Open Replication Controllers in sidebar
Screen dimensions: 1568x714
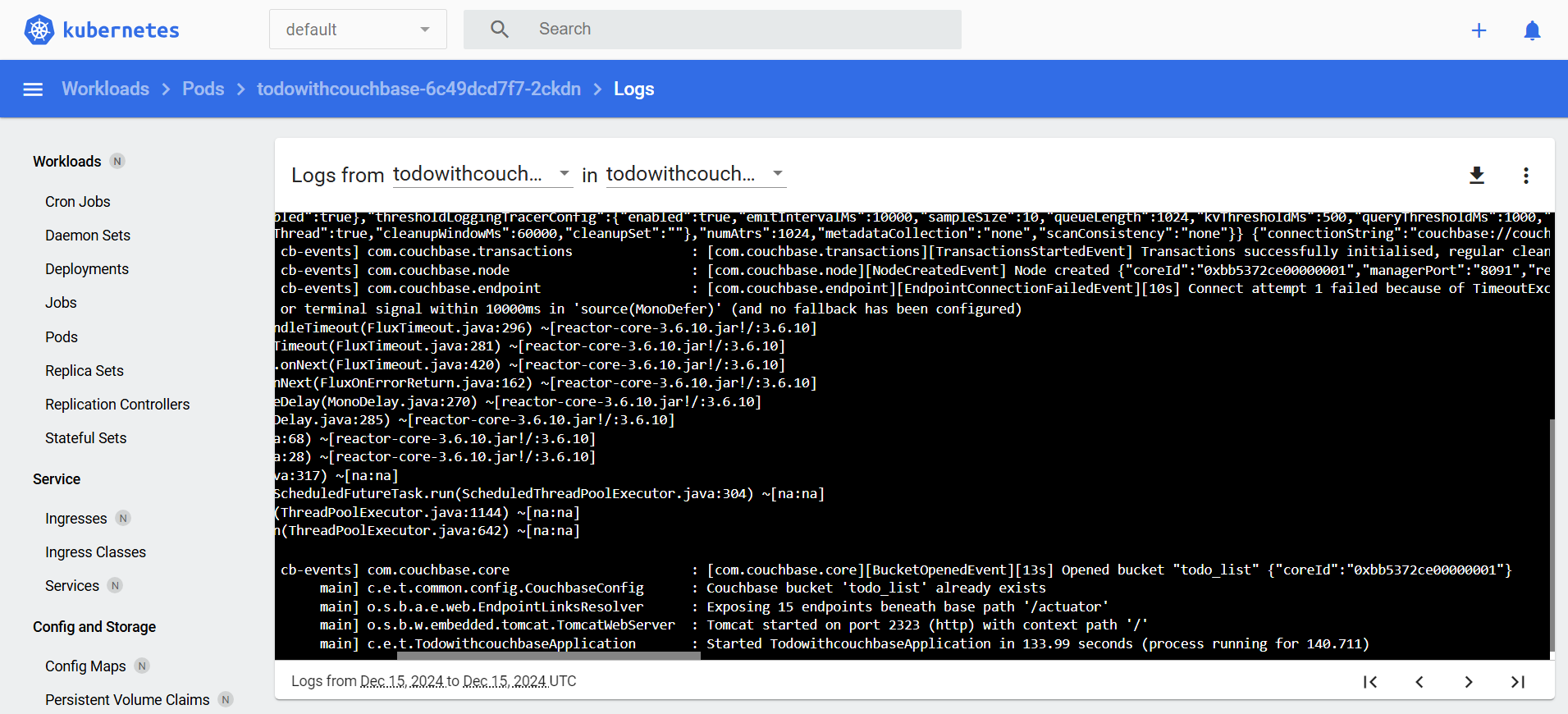[117, 405]
